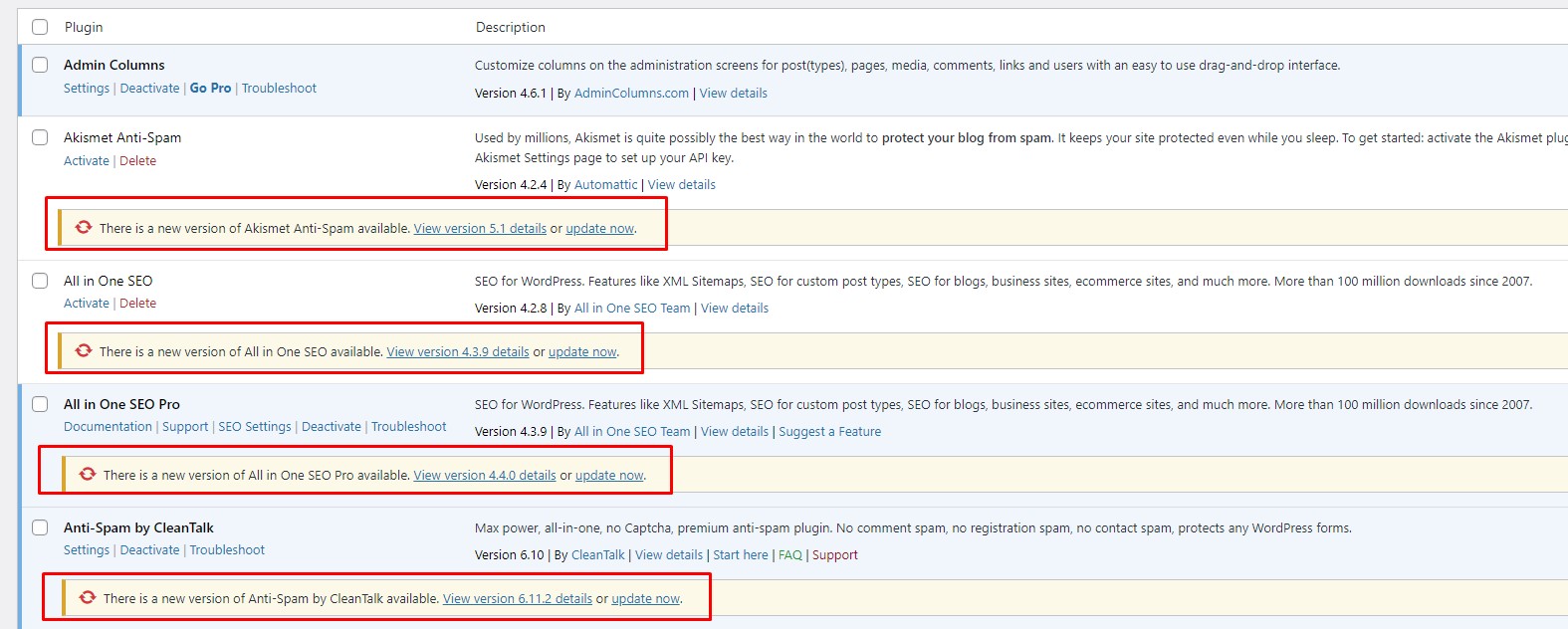This screenshot has height=629, width=1568.
Task: Select the All in One SEO checkbox
Action: [x=40, y=281]
